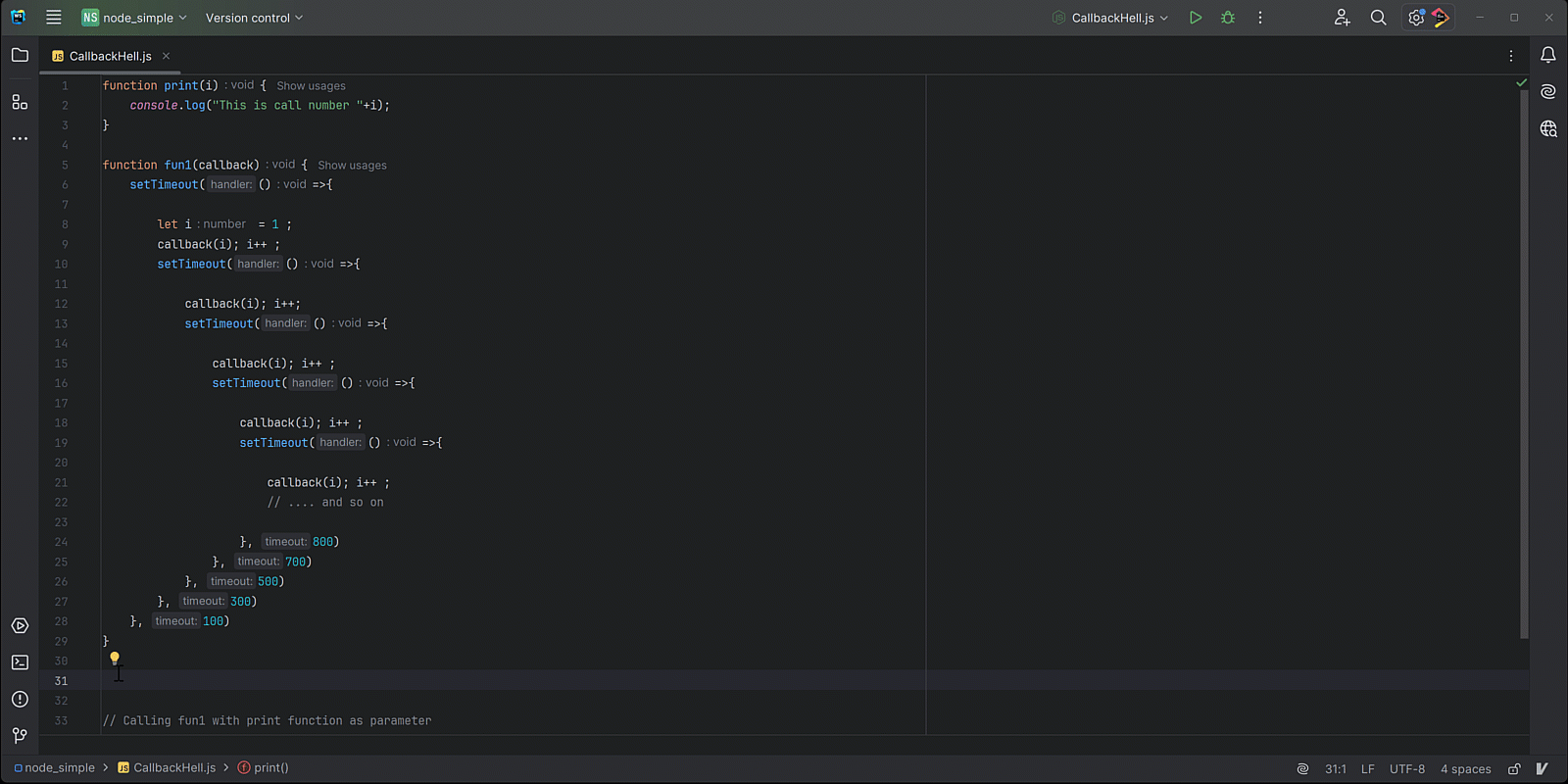Image resolution: width=1568 pixels, height=784 pixels.
Task: Open the Version control dropdown
Action: coord(254,18)
